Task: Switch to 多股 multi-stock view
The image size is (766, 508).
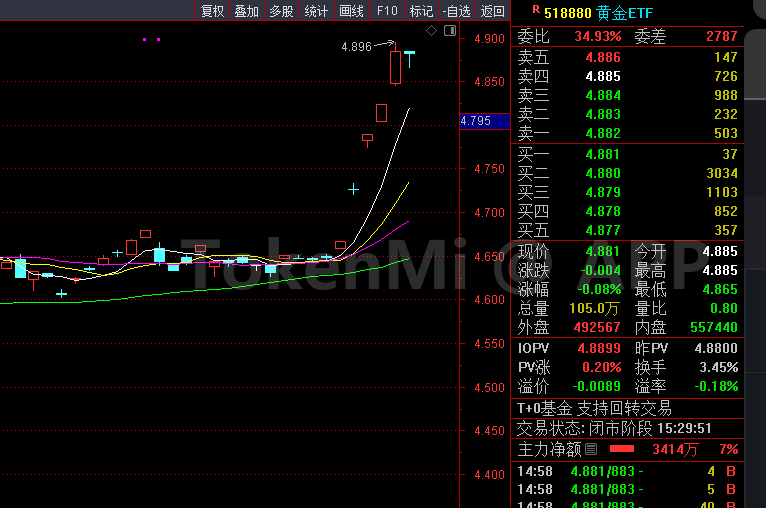Action: [x=281, y=11]
